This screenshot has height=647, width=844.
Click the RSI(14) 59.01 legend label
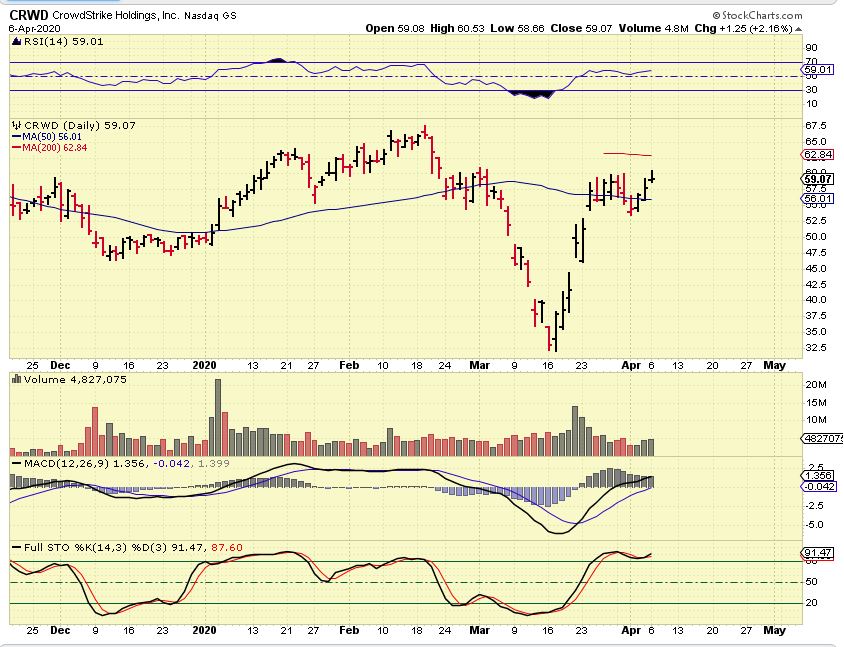[64, 41]
